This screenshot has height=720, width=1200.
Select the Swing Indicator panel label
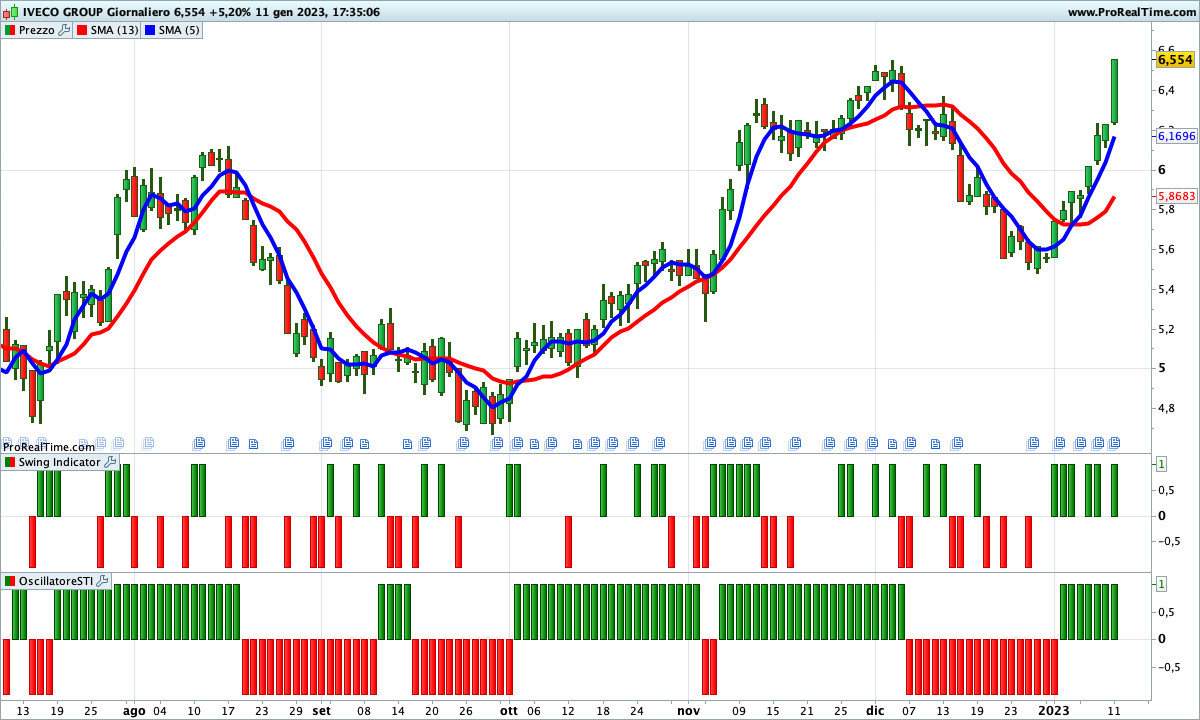pyautogui.click(x=60, y=462)
